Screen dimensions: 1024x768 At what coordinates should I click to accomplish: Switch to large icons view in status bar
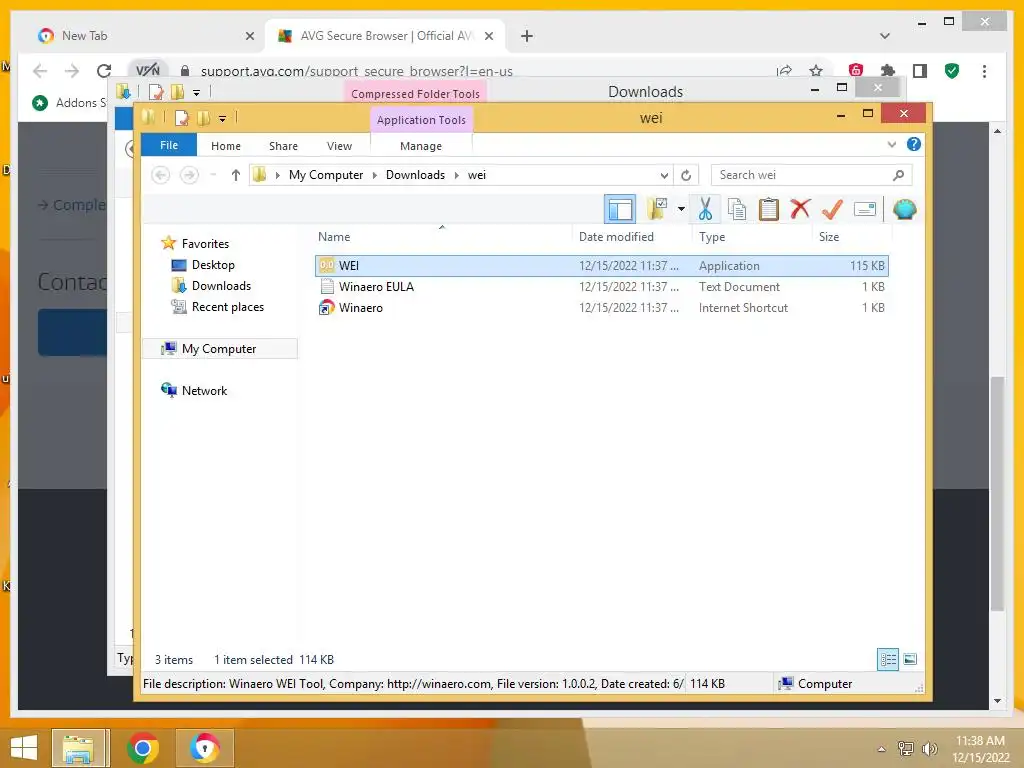click(910, 660)
